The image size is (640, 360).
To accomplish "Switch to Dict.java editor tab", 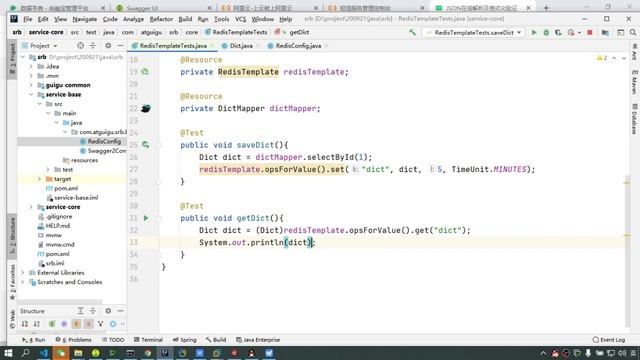I will (x=241, y=46).
